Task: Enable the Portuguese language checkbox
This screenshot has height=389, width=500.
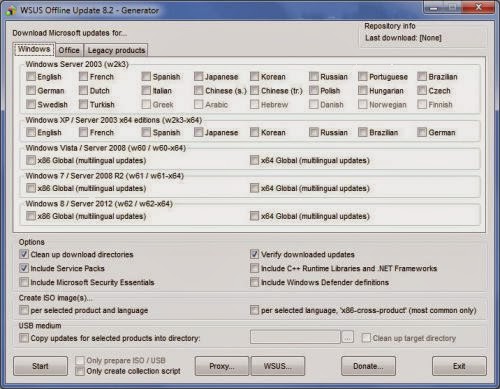Action: coord(363,77)
